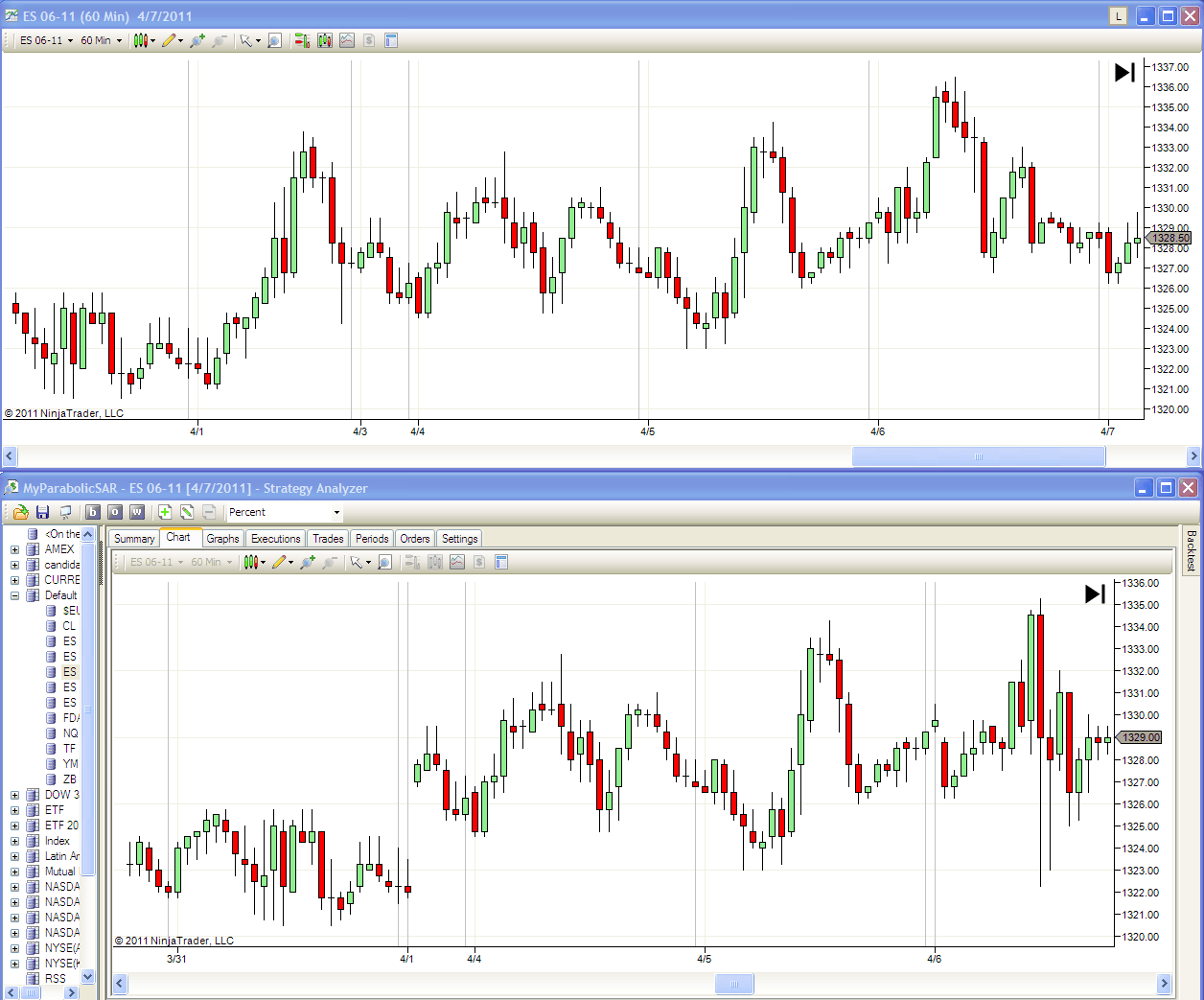Open Data Series candlestick icon in top toolbar

tap(325, 40)
